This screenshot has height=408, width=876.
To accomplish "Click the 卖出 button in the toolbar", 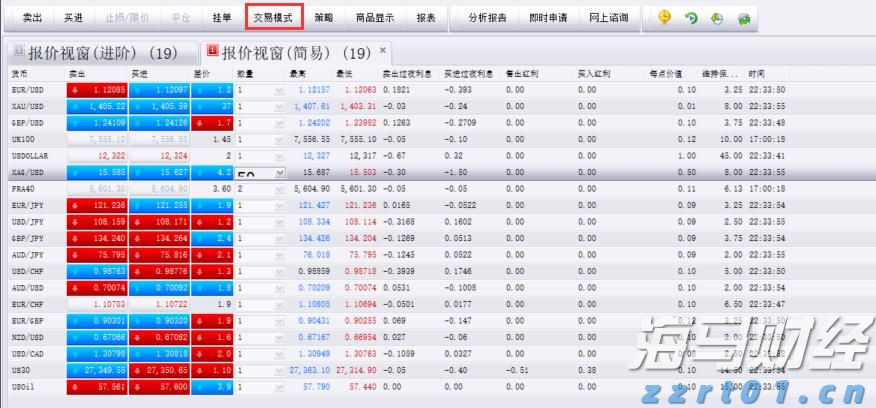I will click(32, 18).
